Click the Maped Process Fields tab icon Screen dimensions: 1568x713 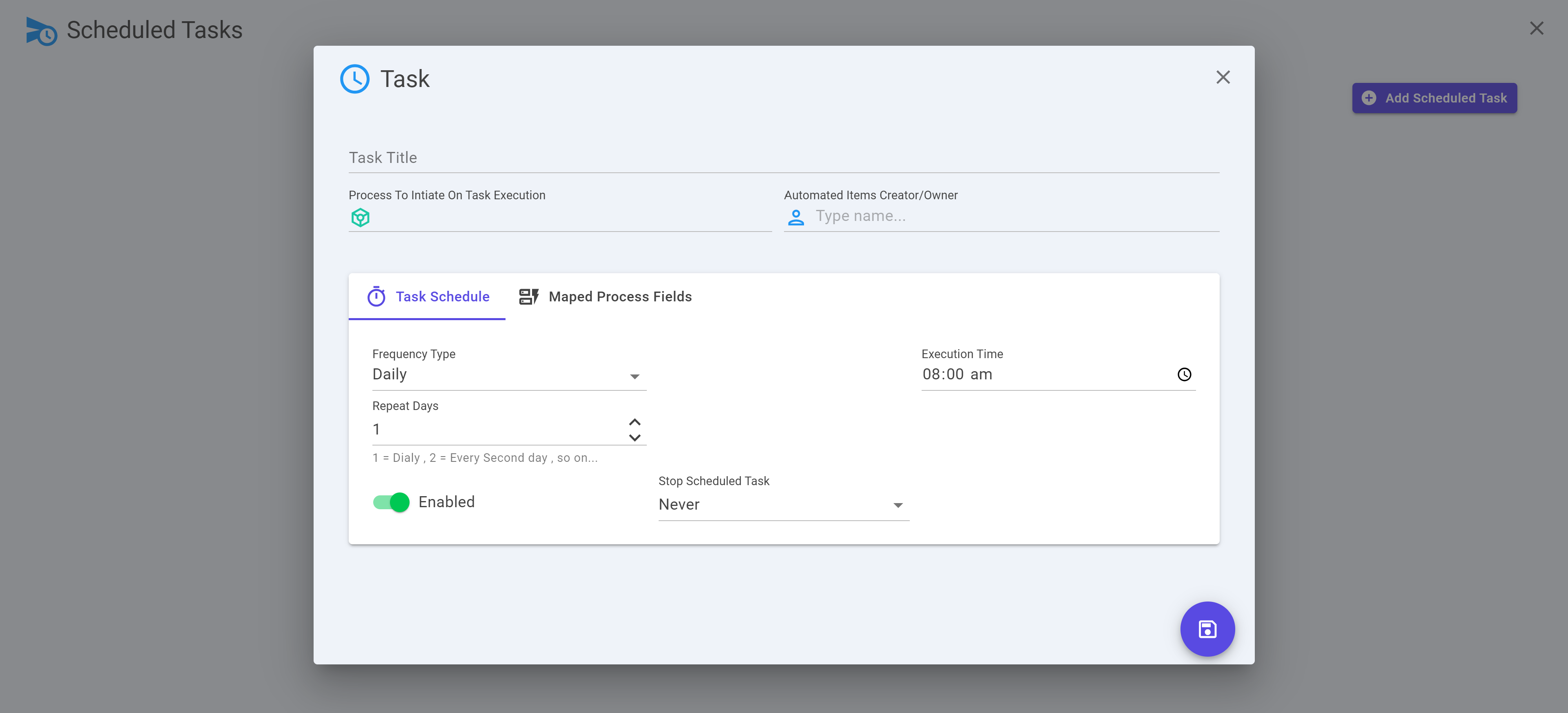(528, 296)
